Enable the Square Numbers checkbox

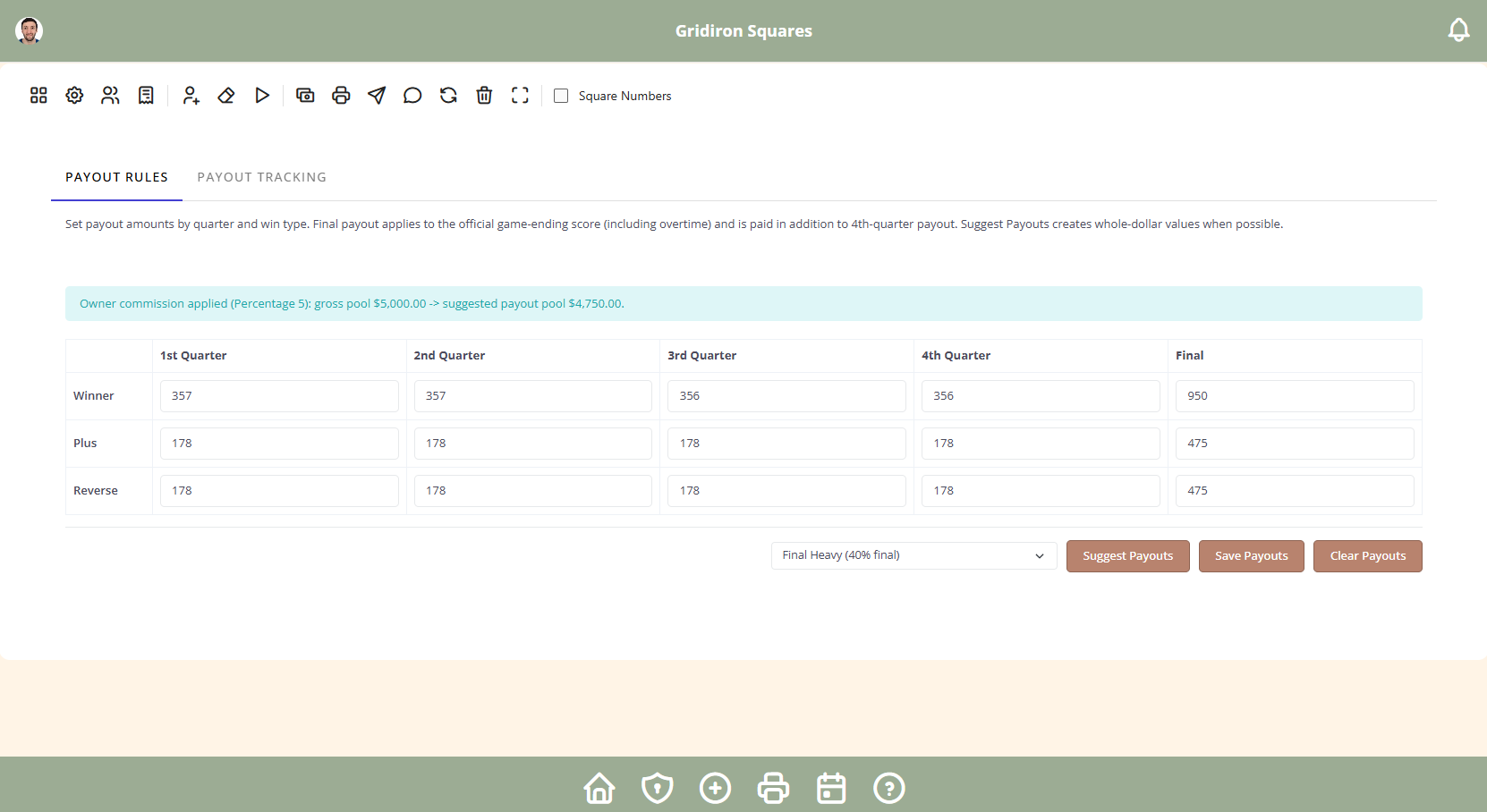coord(561,96)
